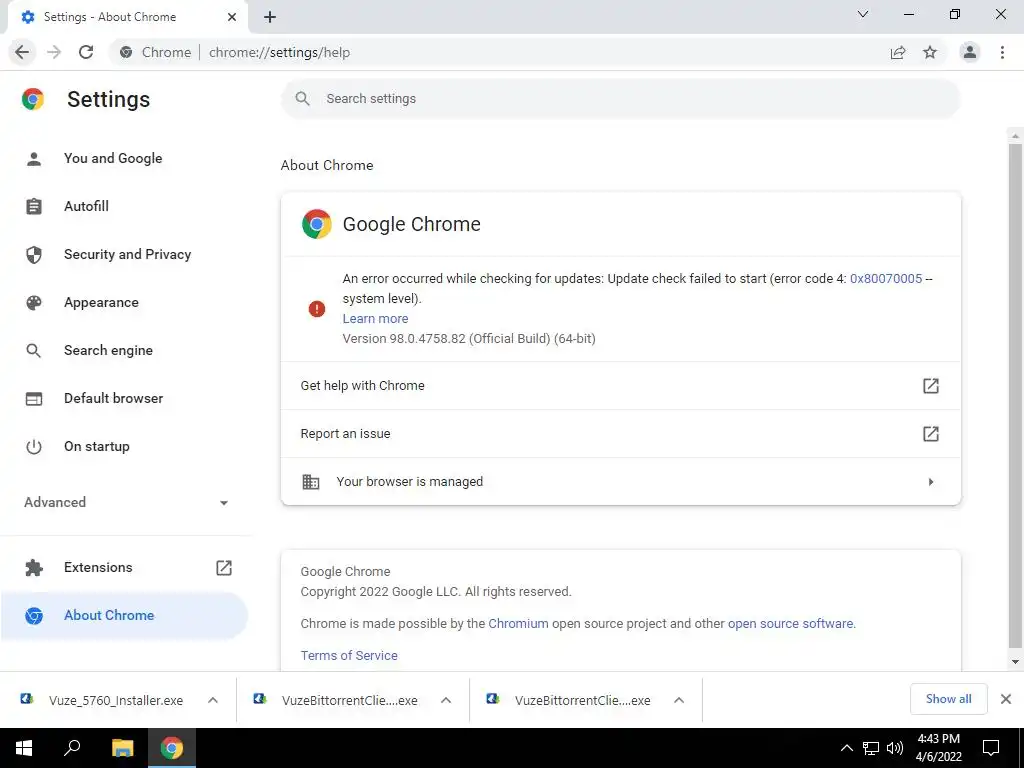The width and height of the screenshot is (1024, 768).
Task: Open Search engine settings
Action: [108, 350]
